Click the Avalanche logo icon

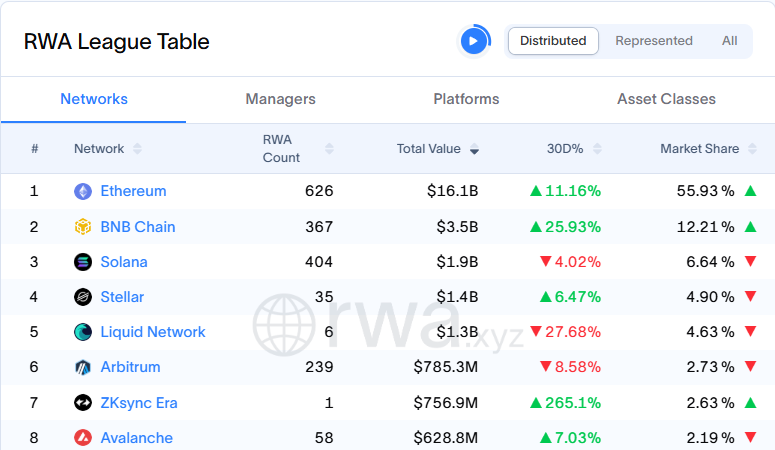coord(83,438)
